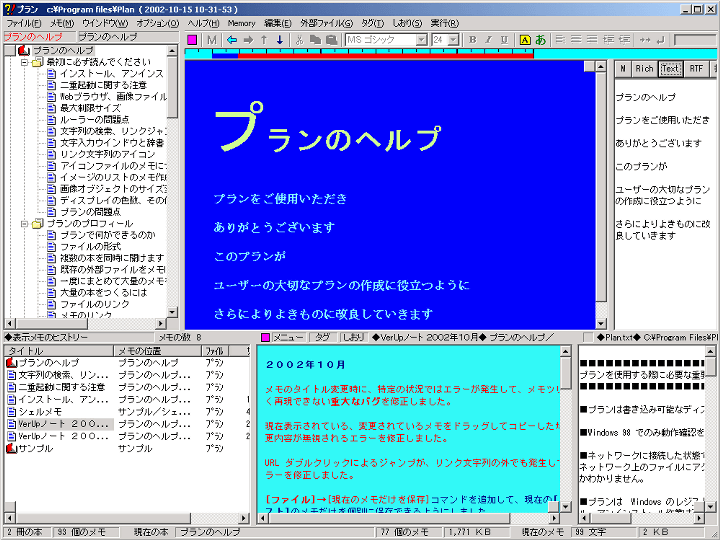This screenshot has height=540, width=720.
Task: Toggle underline formatting (U)
Action: click(504, 40)
